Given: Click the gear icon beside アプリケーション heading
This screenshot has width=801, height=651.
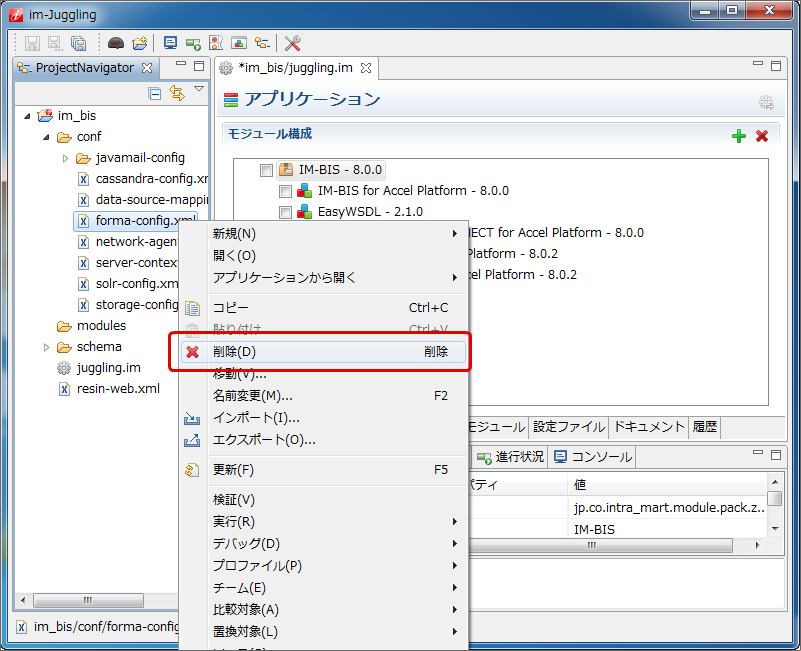Looking at the screenshot, I should (x=766, y=102).
